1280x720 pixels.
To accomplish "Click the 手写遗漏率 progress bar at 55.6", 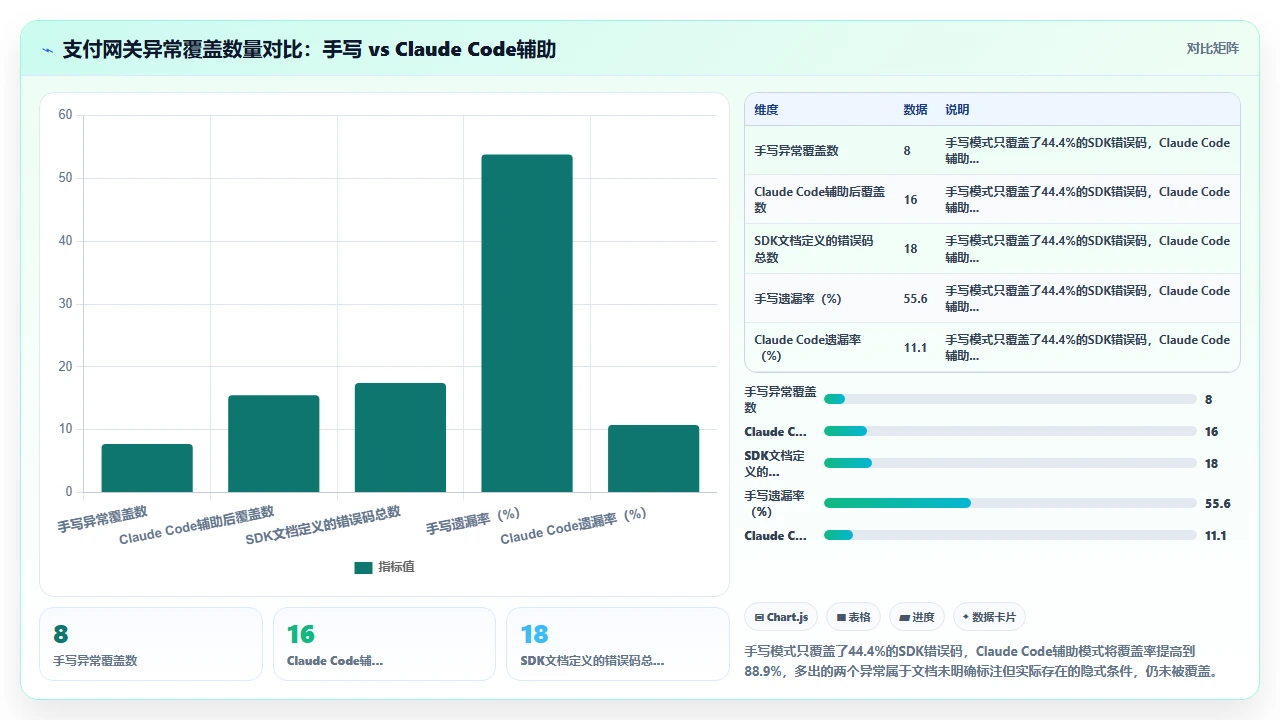I will tap(1010, 503).
